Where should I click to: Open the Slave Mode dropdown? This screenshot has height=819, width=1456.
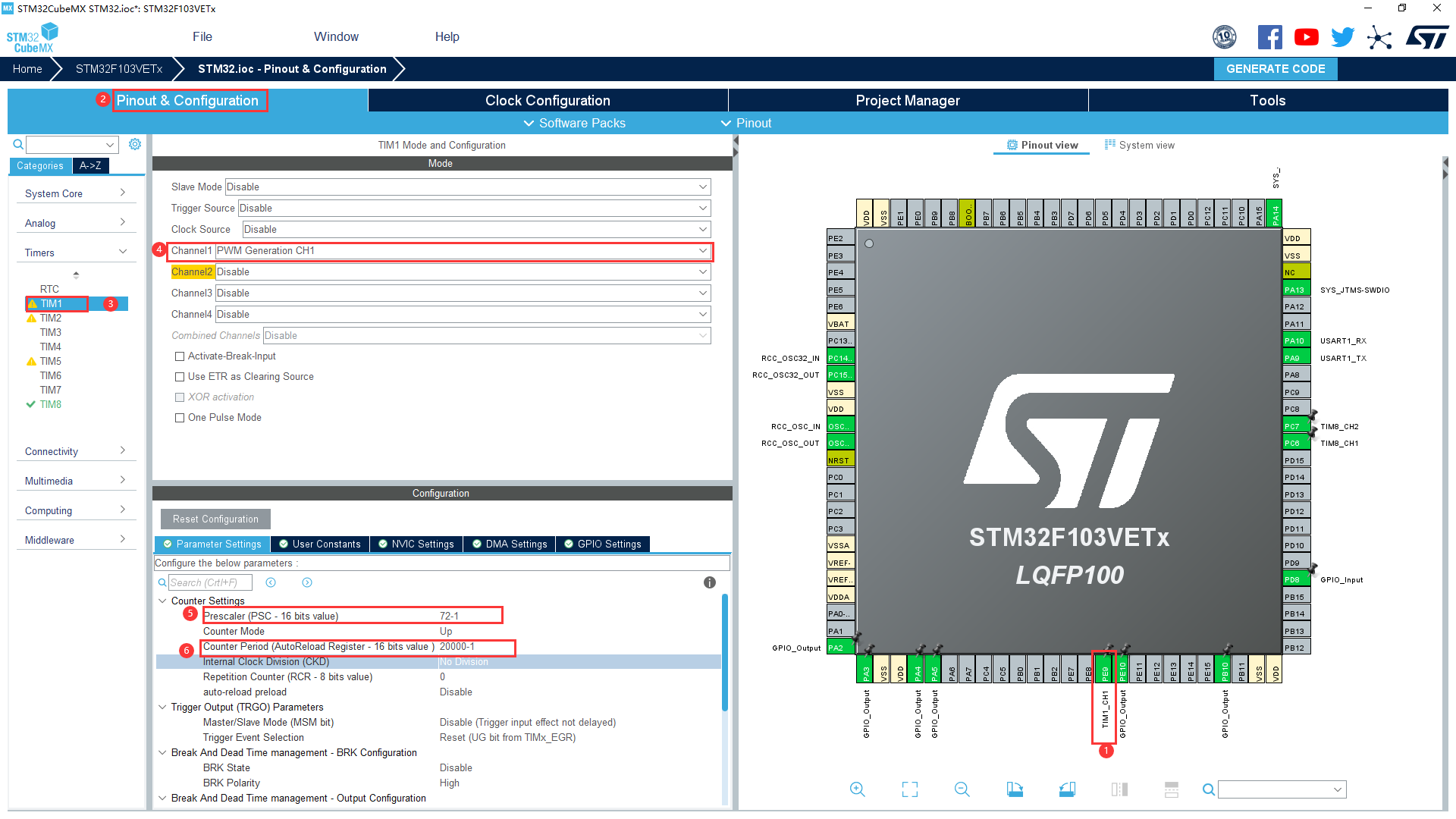(x=702, y=187)
